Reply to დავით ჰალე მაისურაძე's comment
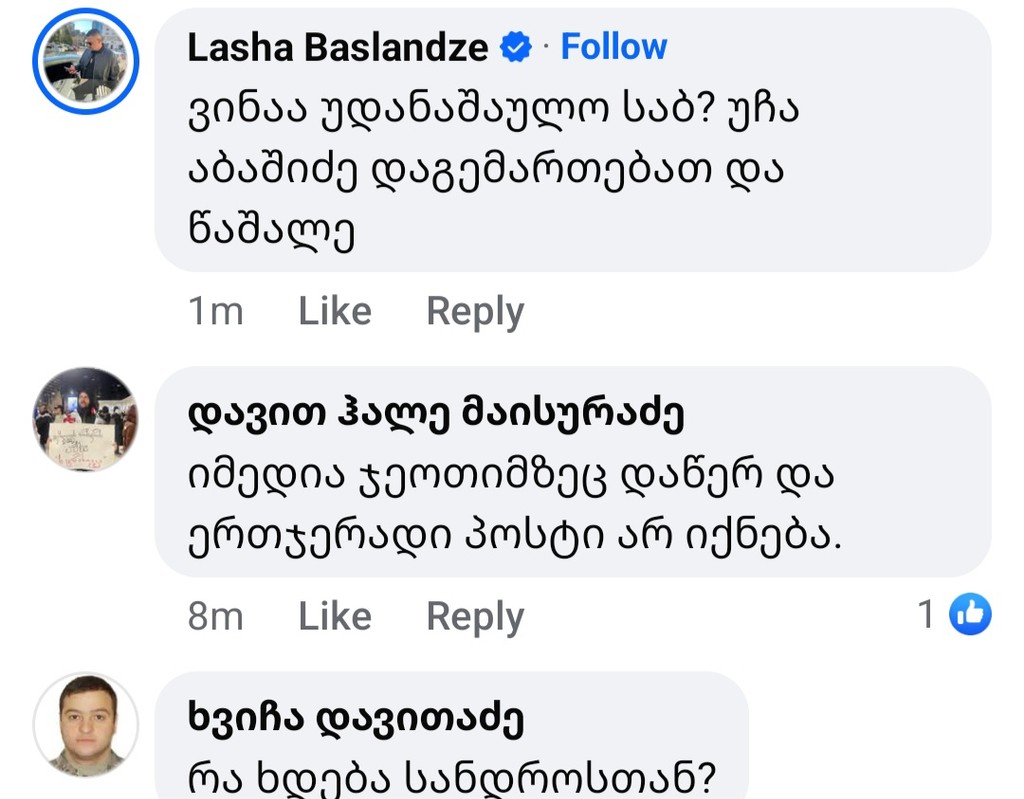1024x799 pixels. (475, 616)
